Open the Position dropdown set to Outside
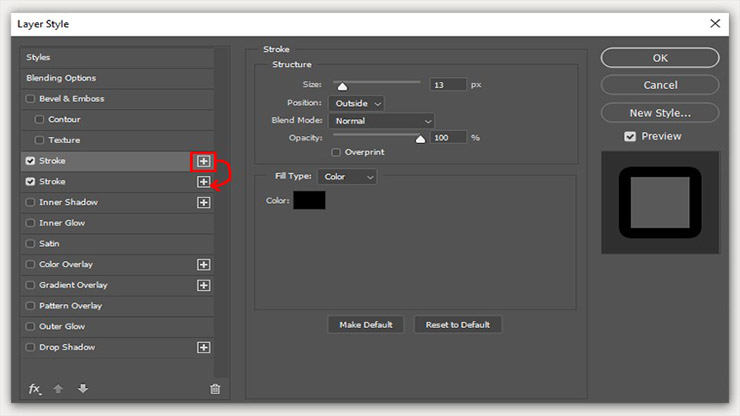This screenshot has width=740, height=416. tap(356, 103)
